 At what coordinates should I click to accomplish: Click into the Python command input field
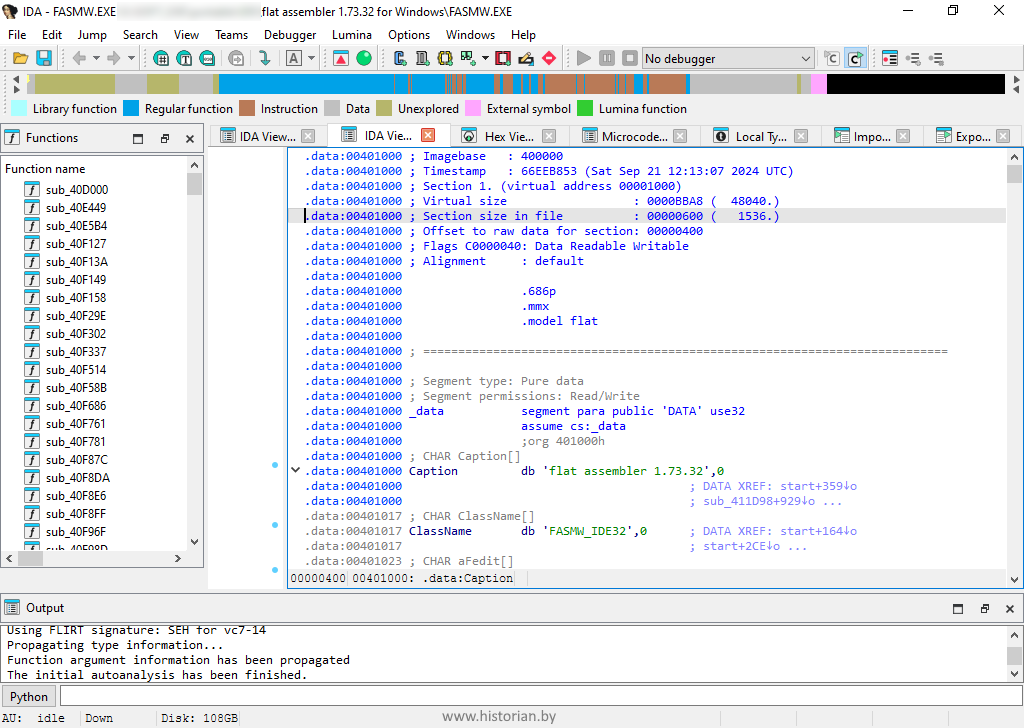(x=541, y=696)
